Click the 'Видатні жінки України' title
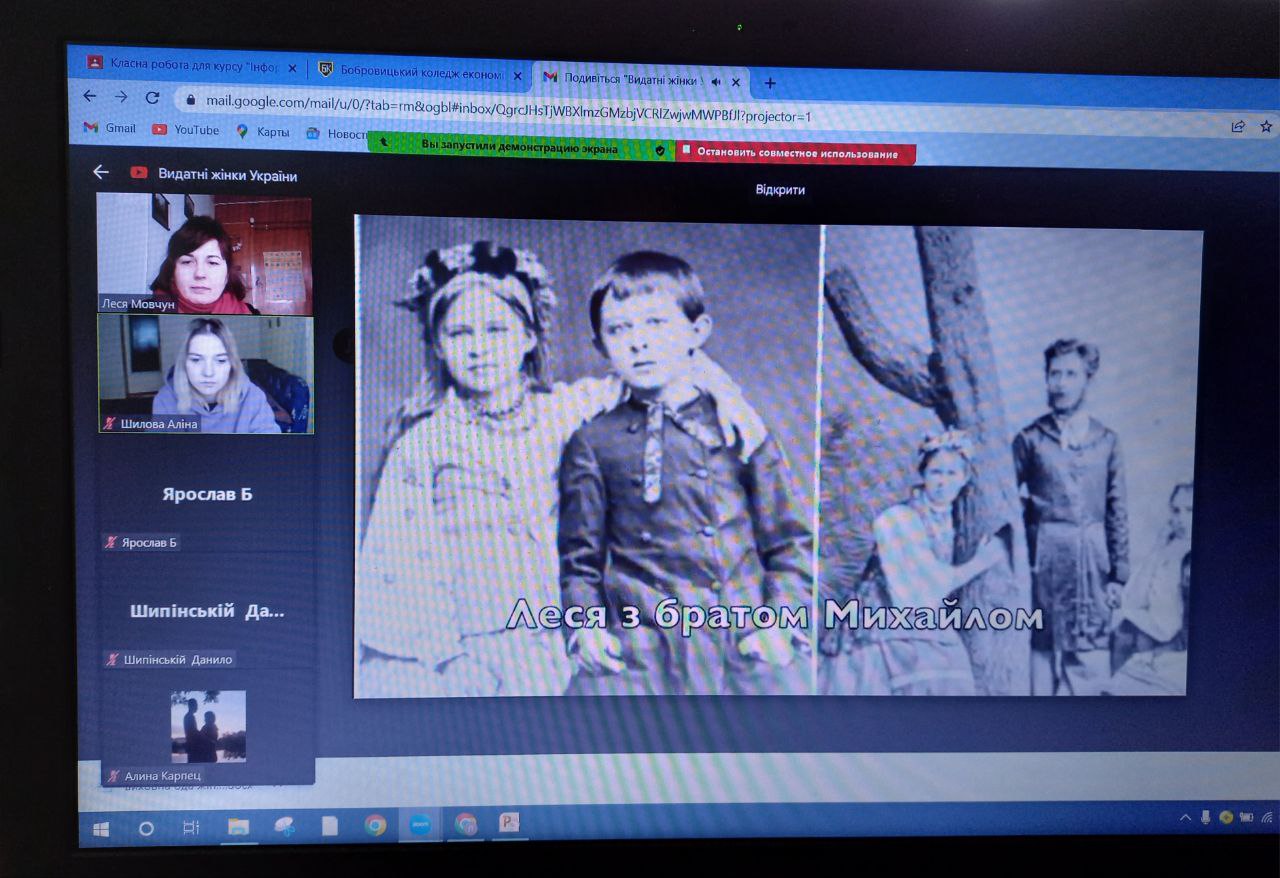Image resolution: width=1280 pixels, height=878 pixels. (228, 176)
